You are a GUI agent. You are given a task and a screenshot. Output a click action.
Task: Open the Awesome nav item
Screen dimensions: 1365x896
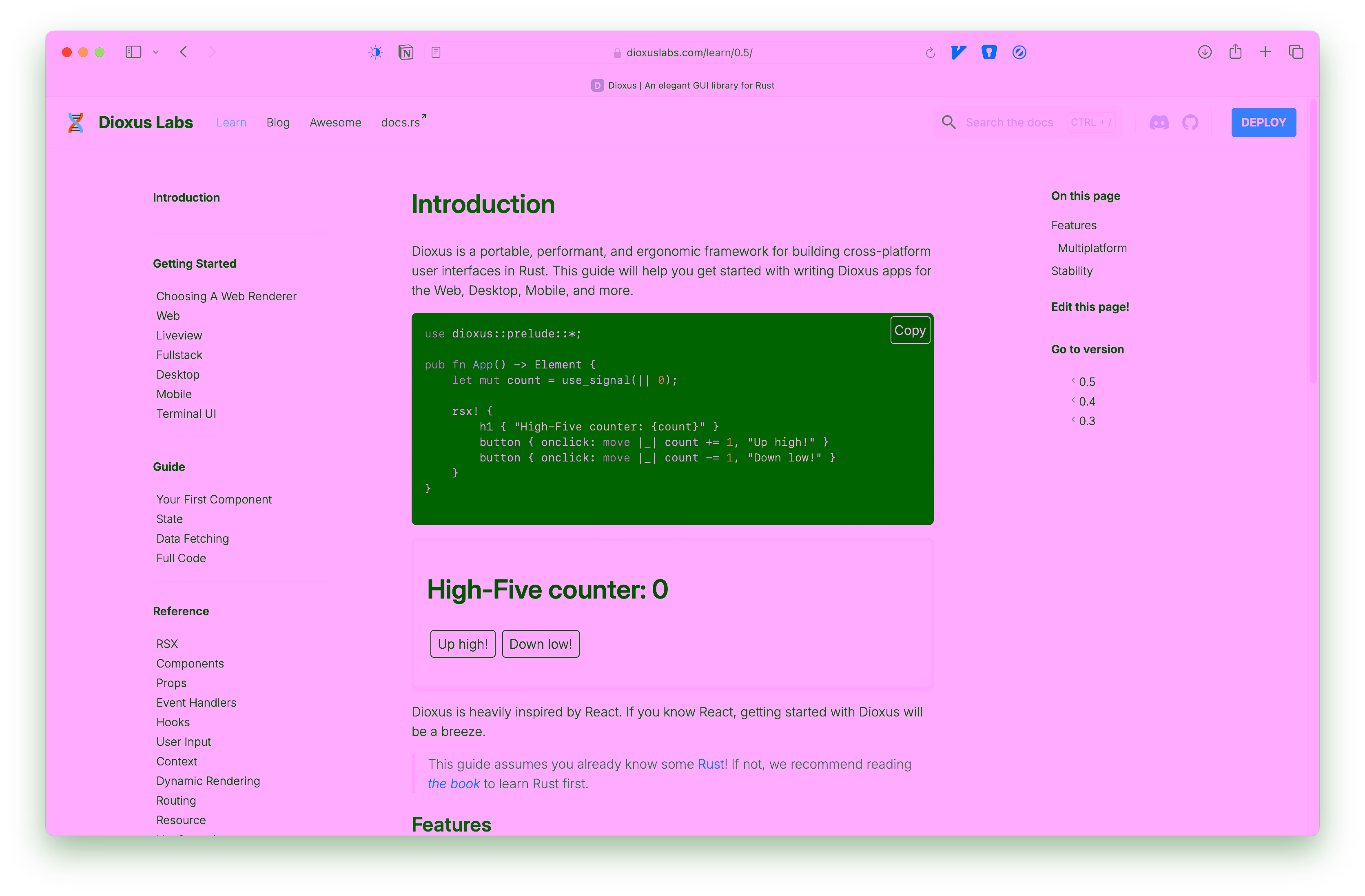pyautogui.click(x=335, y=122)
